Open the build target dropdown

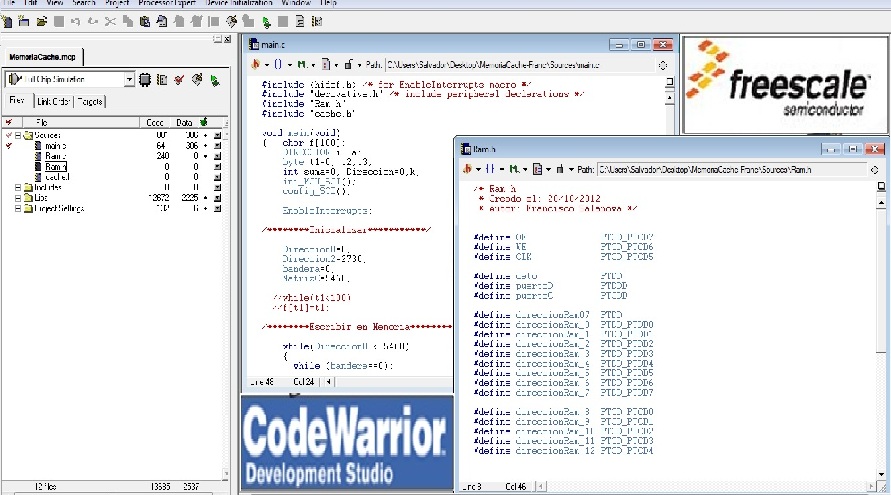tap(129, 79)
